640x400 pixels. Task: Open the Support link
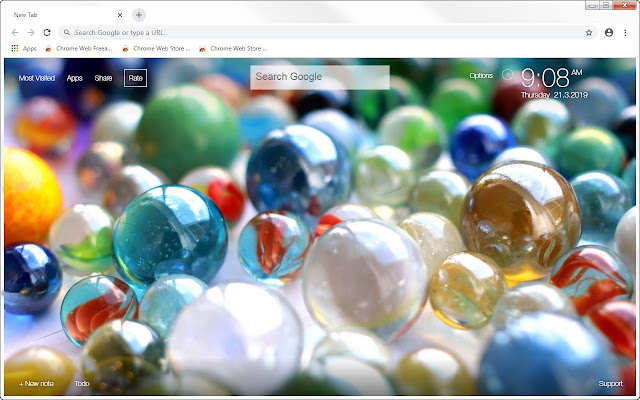[x=610, y=383]
